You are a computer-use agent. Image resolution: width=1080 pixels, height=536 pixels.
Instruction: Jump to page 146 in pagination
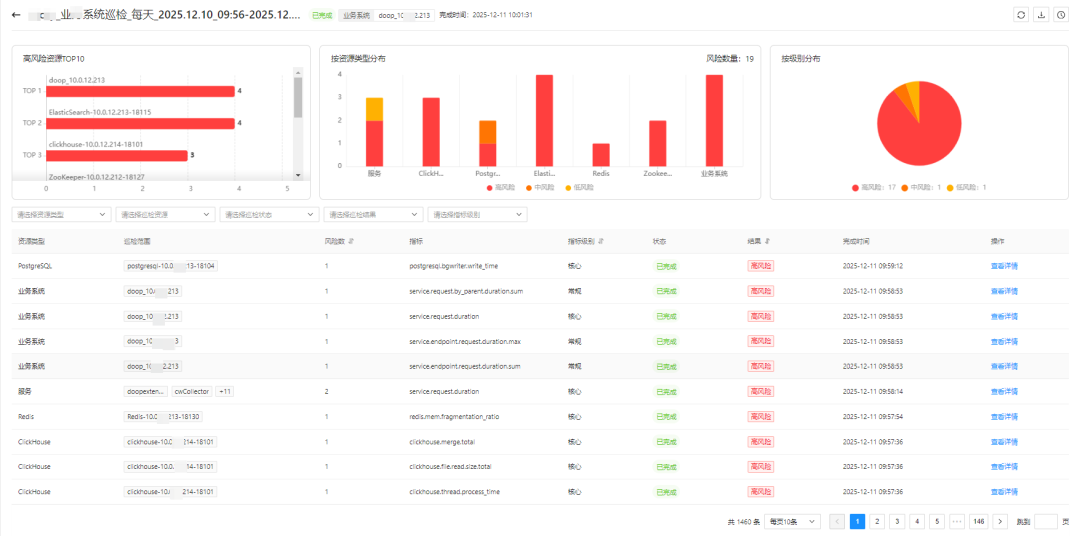(x=979, y=522)
